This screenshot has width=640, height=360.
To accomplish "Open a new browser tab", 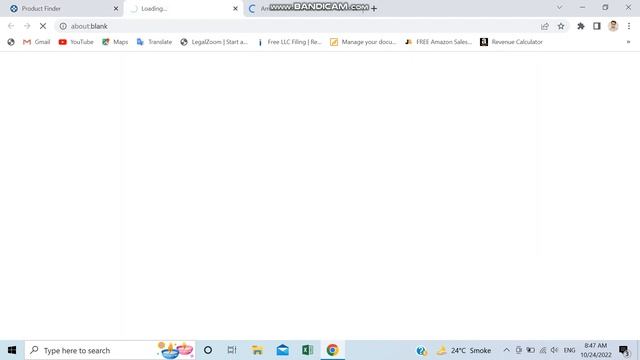I will [x=374, y=8].
